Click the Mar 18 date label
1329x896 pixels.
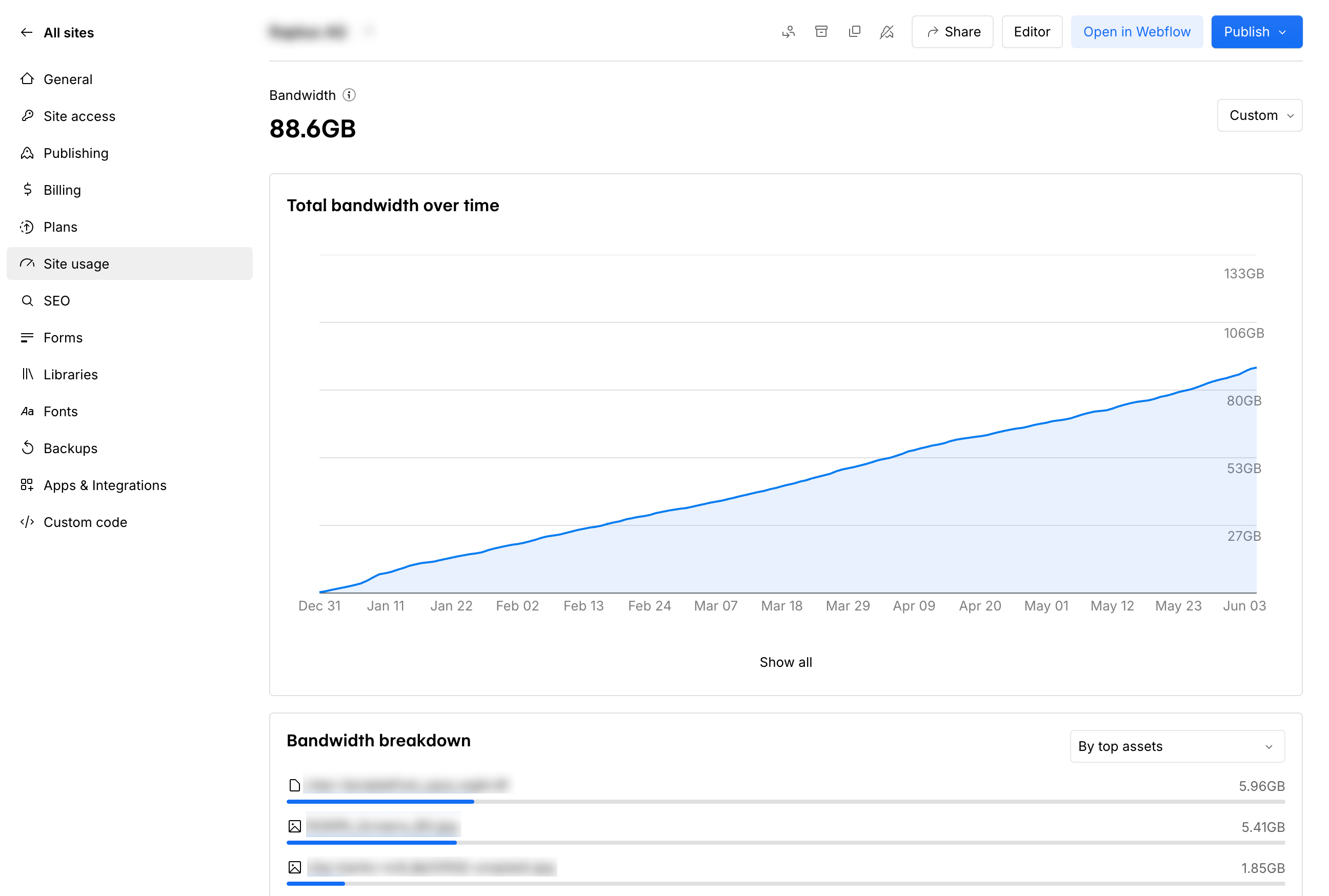pyautogui.click(x=781, y=606)
